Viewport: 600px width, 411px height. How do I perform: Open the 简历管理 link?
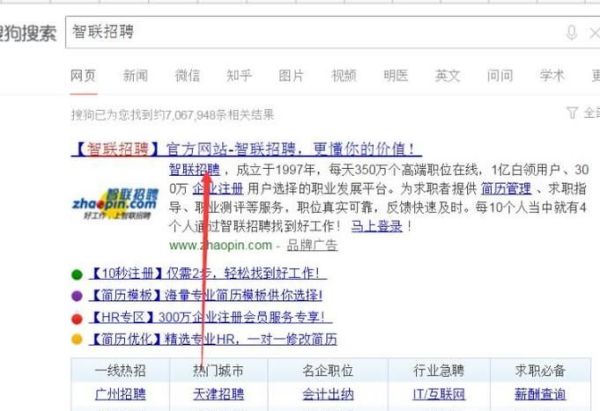click(506, 189)
